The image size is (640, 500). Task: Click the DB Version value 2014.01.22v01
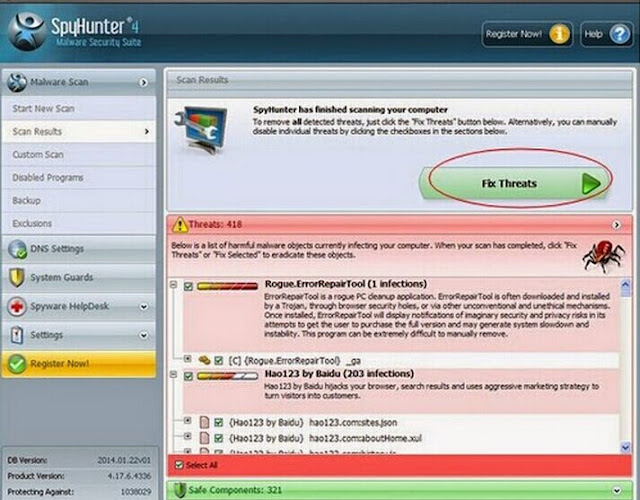coord(124,460)
